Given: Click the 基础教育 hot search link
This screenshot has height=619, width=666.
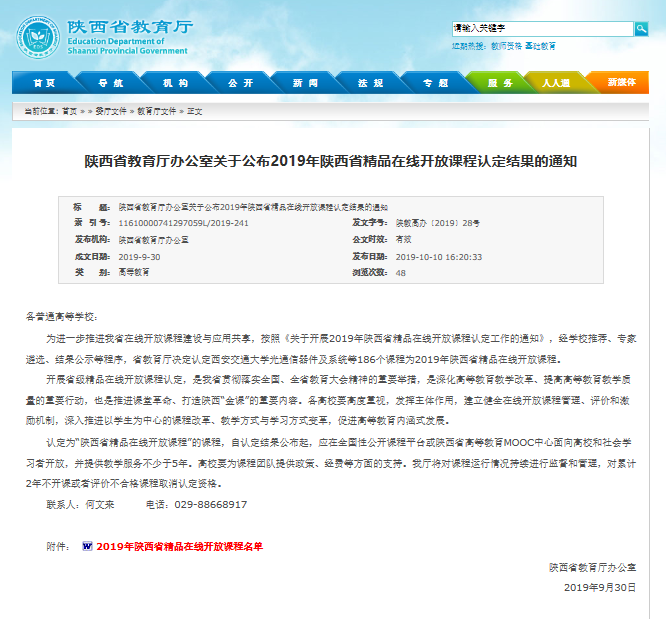Looking at the screenshot, I should (541, 46).
